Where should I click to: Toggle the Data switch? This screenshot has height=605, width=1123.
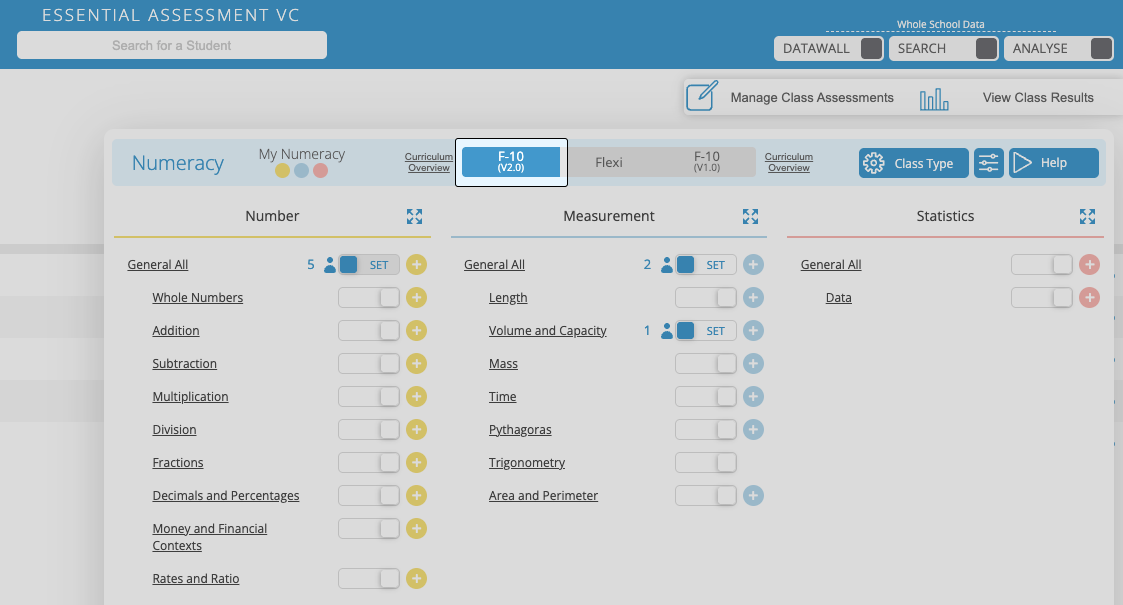tap(1042, 297)
